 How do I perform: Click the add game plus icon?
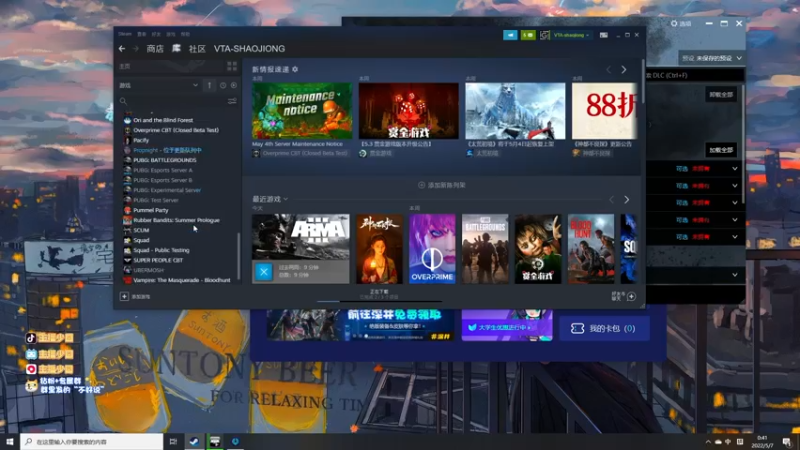[x=124, y=296]
